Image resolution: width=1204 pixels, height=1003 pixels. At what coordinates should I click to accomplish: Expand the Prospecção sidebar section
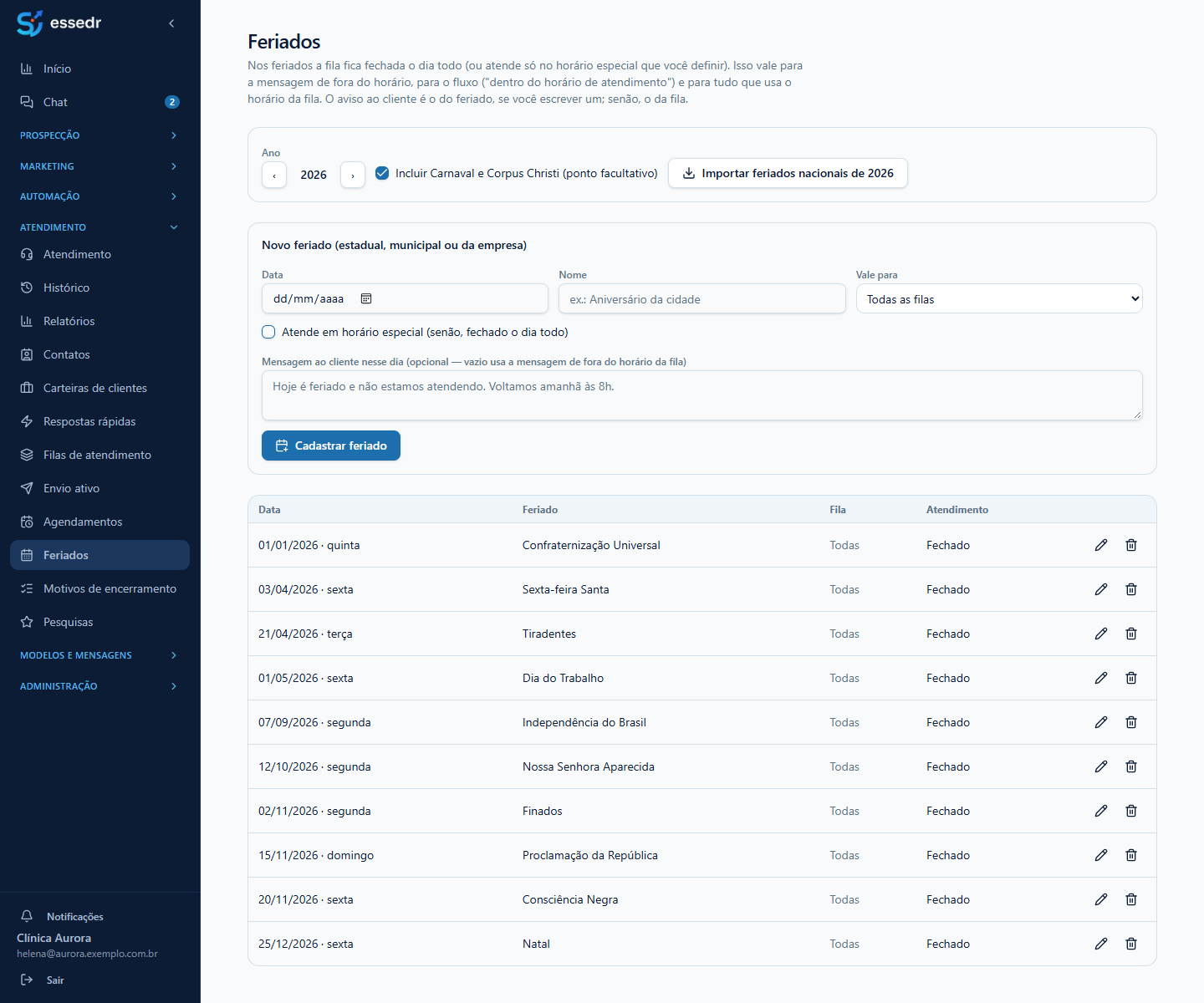(99, 135)
